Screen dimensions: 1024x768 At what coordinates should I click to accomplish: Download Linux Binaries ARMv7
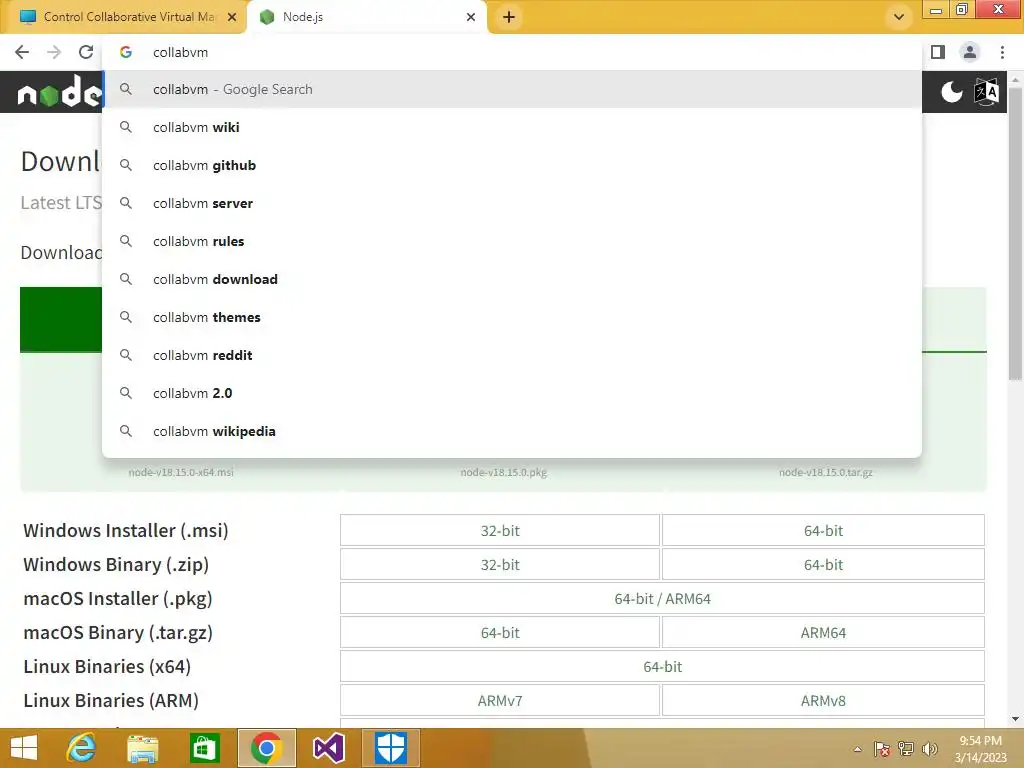[x=500, y=700]
